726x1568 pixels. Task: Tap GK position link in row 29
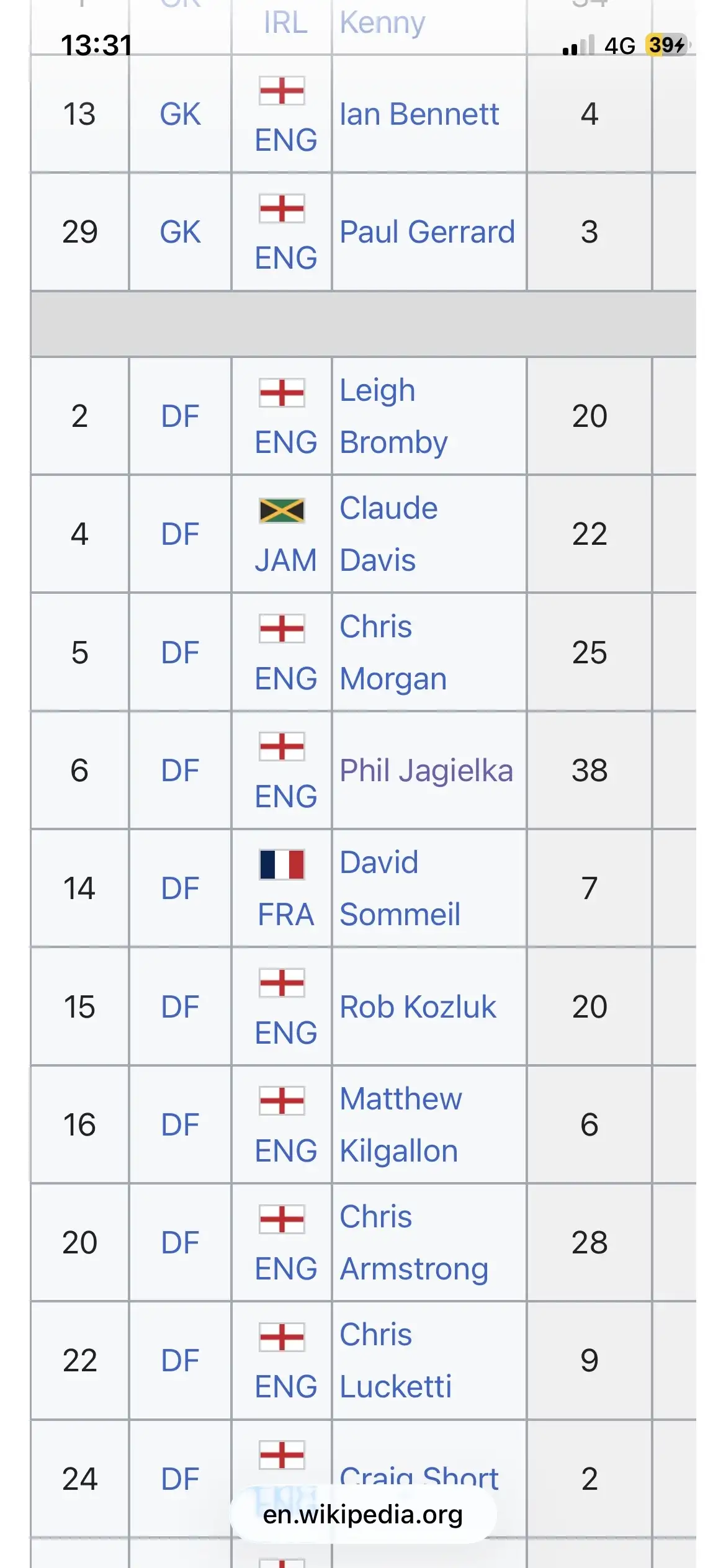pyautogui.click(x=180, y=232)
